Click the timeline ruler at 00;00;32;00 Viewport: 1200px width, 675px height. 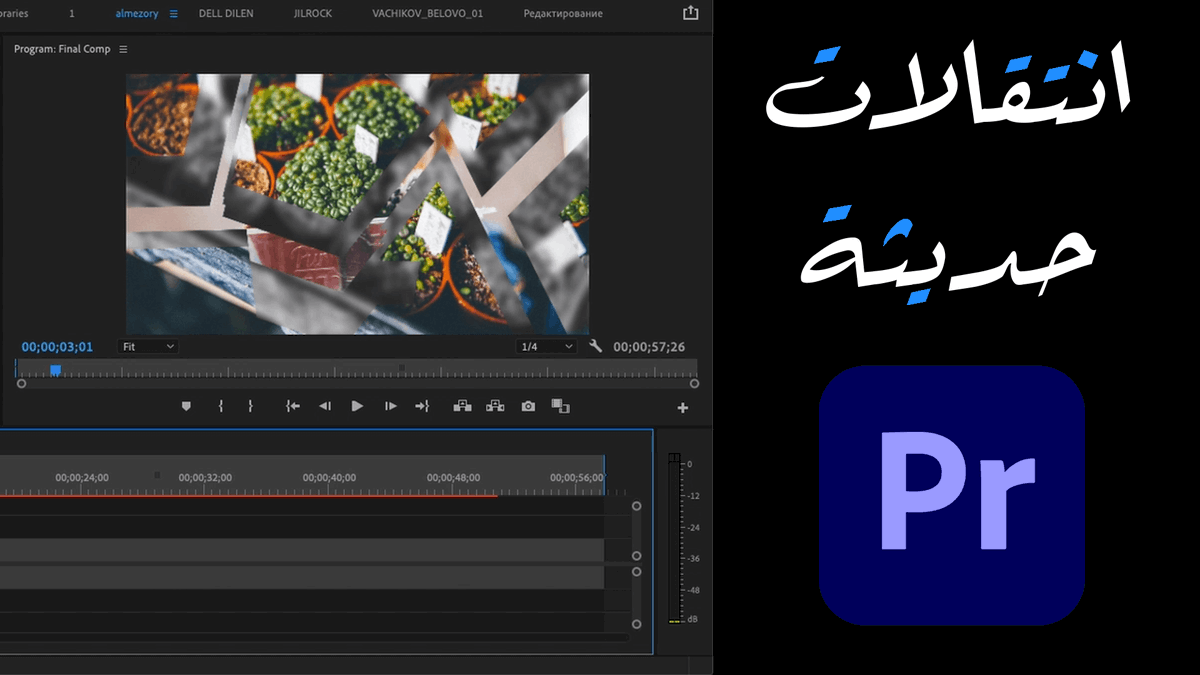(x=205, y=478)
